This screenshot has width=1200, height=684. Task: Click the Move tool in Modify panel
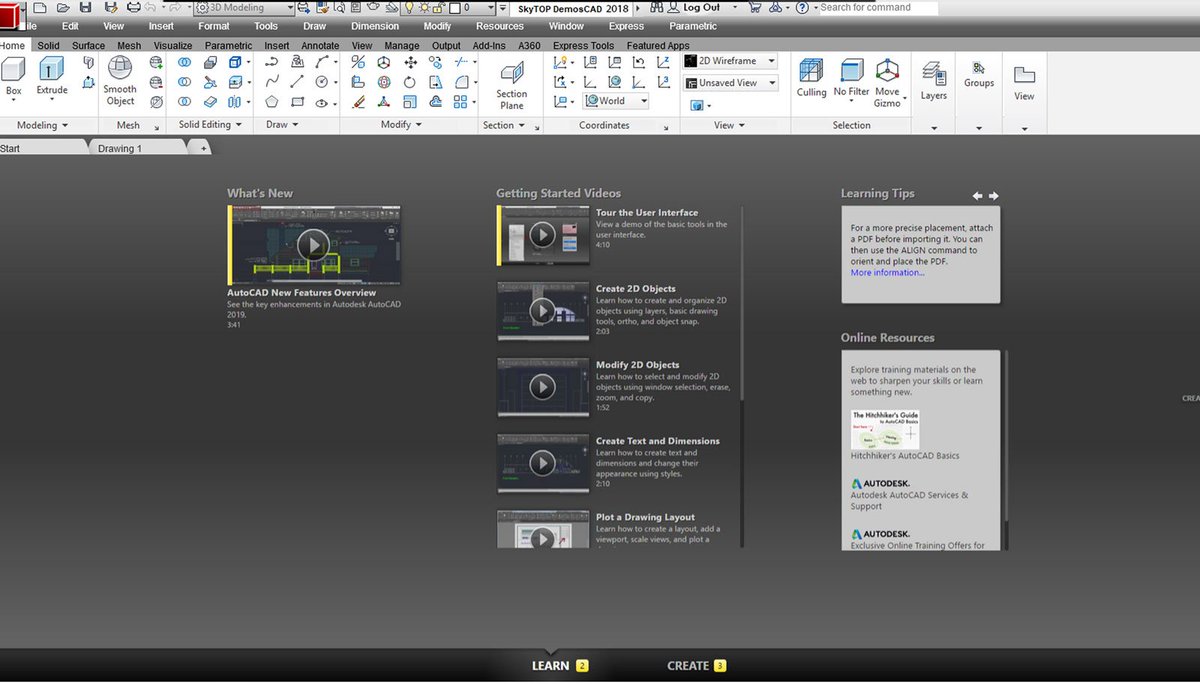click(410, 62)
